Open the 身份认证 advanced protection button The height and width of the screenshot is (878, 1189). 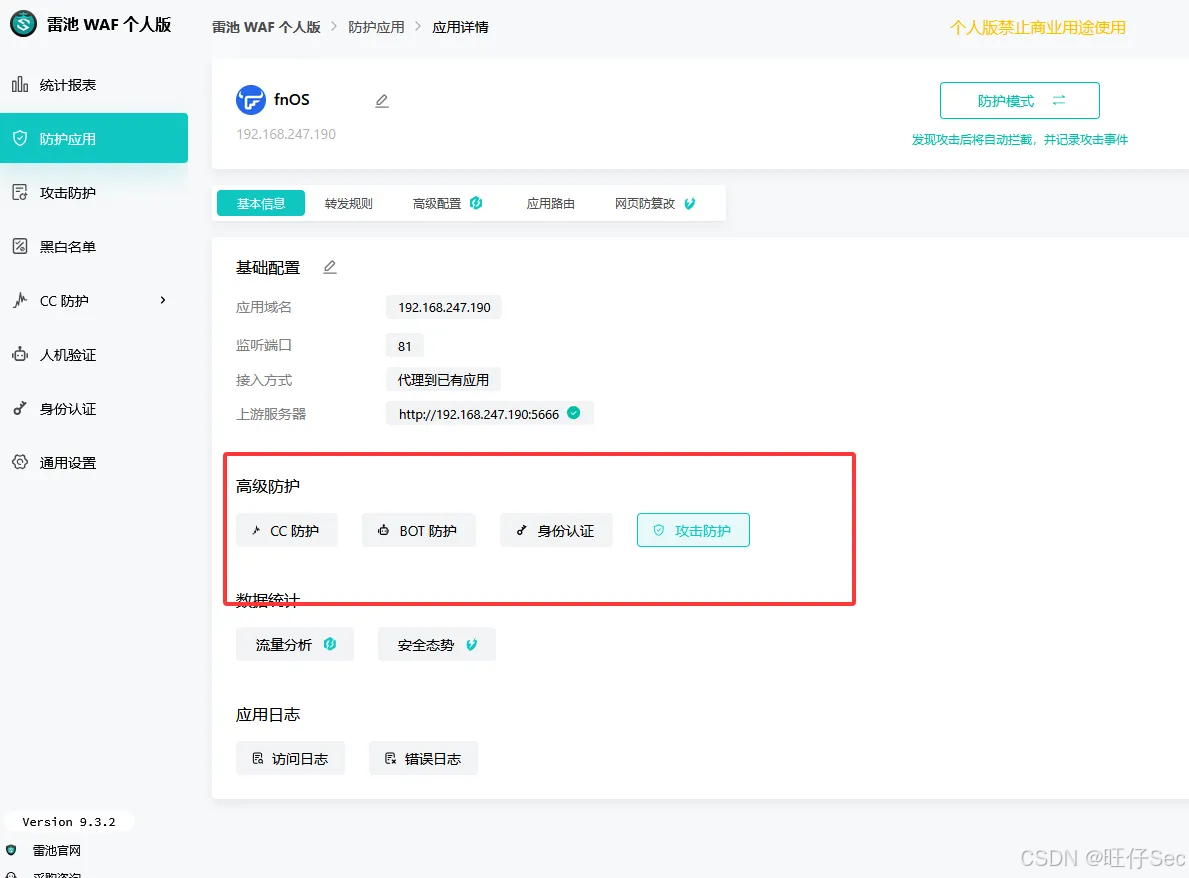pyautogui.click(x=557, y=531)
